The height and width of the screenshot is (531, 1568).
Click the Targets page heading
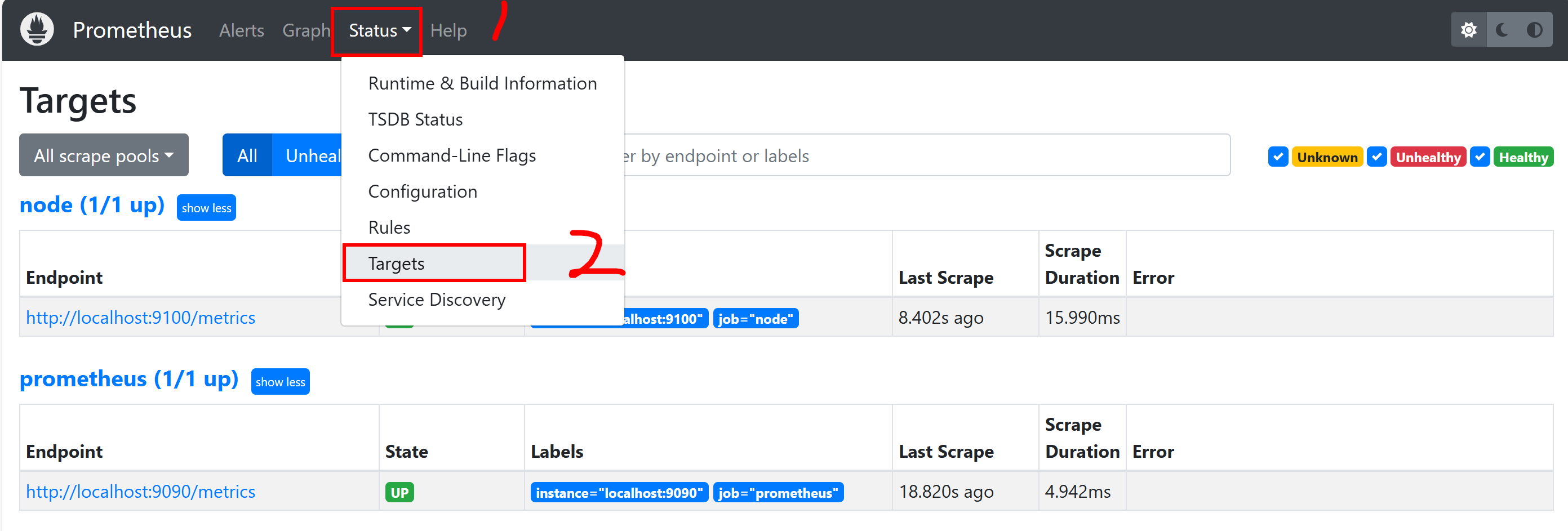click(78, 100)
